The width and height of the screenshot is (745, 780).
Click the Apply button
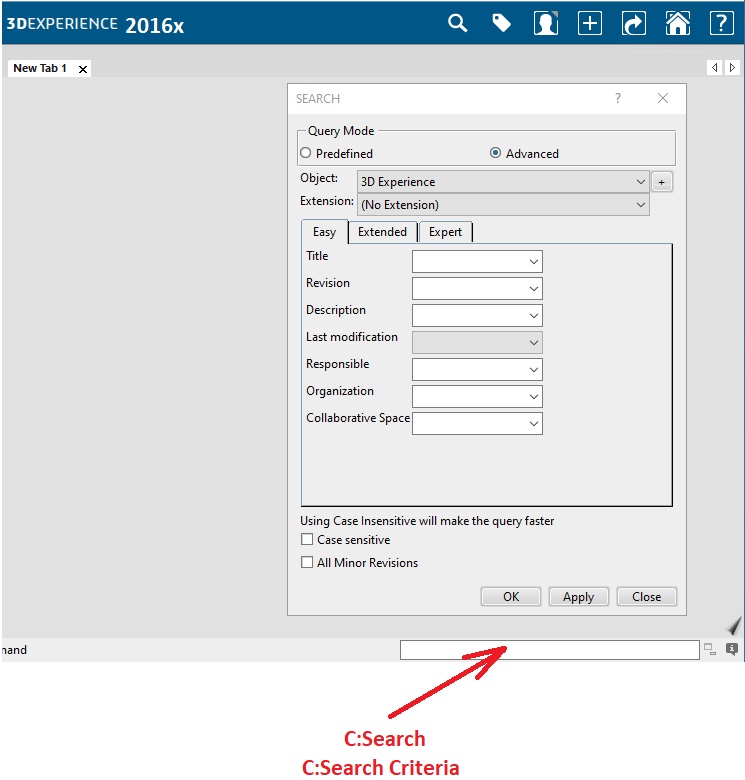click(578, 596)
